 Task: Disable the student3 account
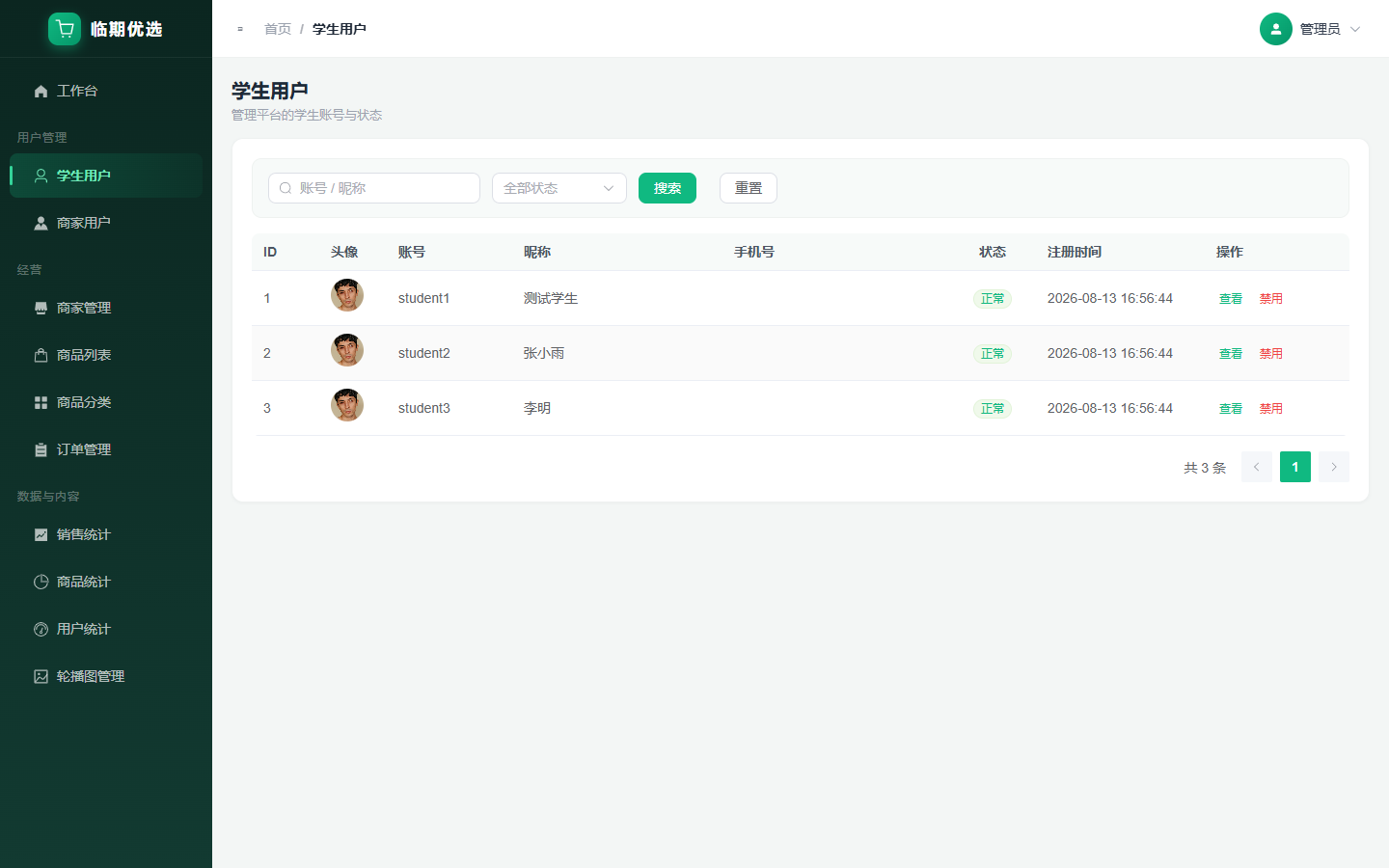click(x=1270, y=409)
